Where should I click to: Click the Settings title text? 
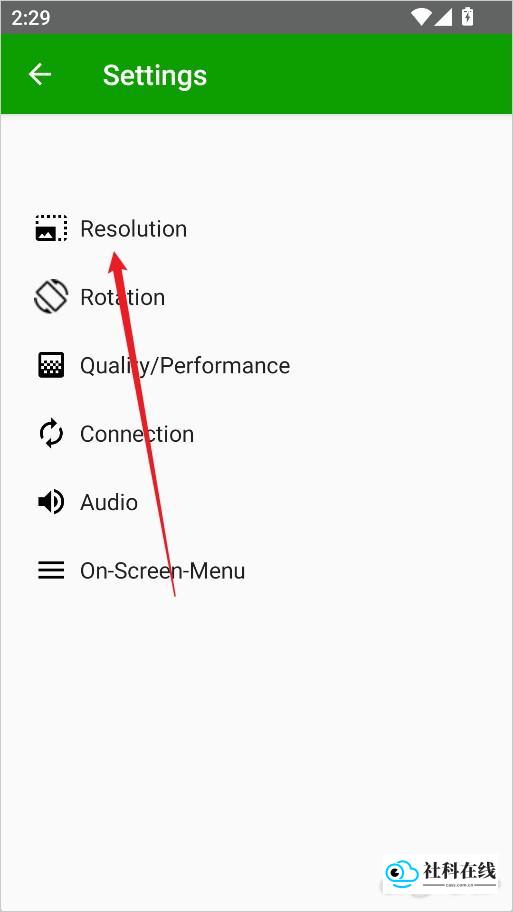[x=155, y=76]
